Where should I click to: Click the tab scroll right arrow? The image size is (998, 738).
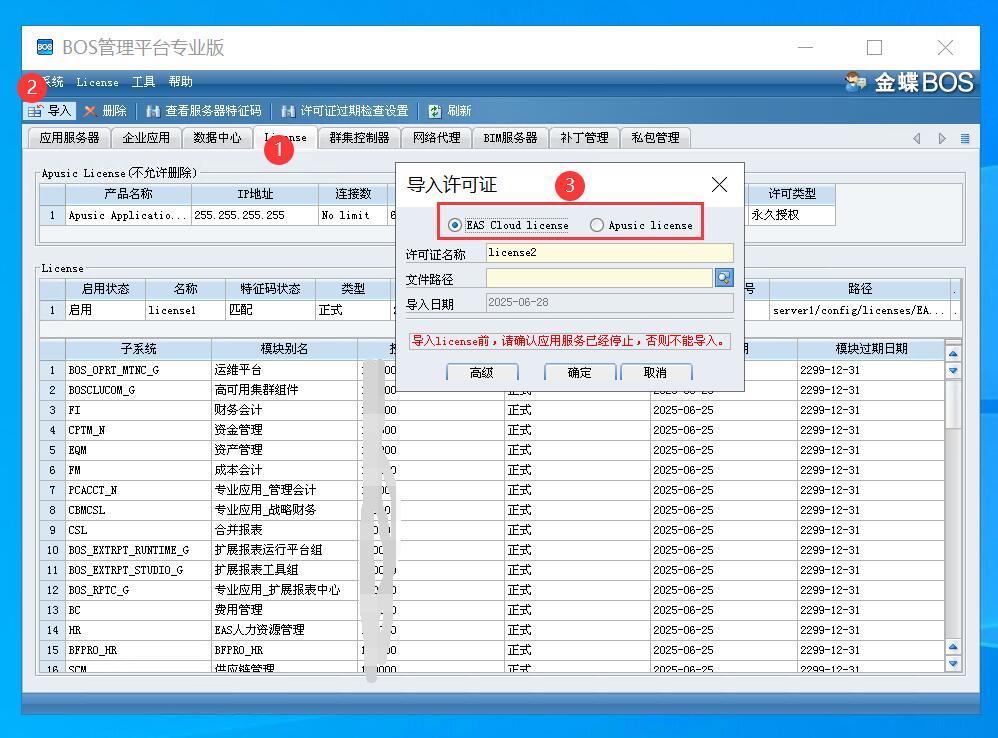click(x=942, y=138)
